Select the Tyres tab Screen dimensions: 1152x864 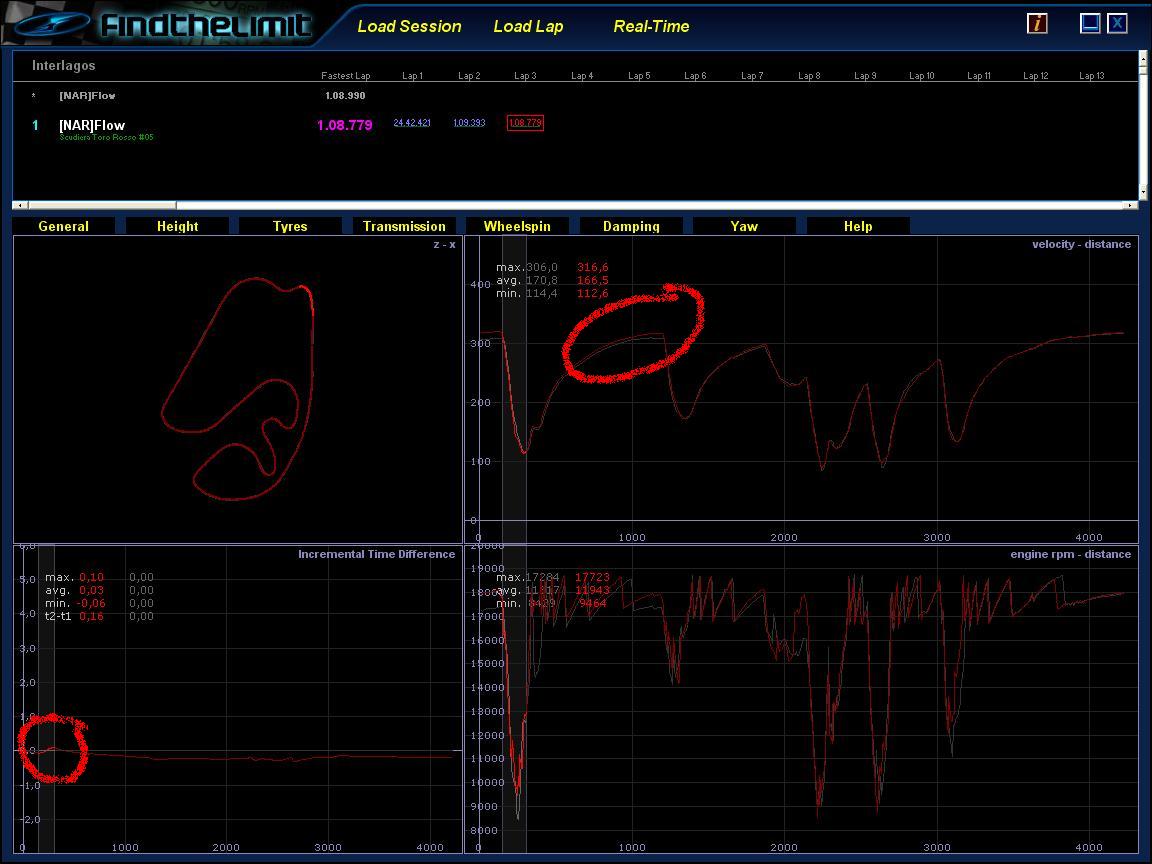pos(290,226)
